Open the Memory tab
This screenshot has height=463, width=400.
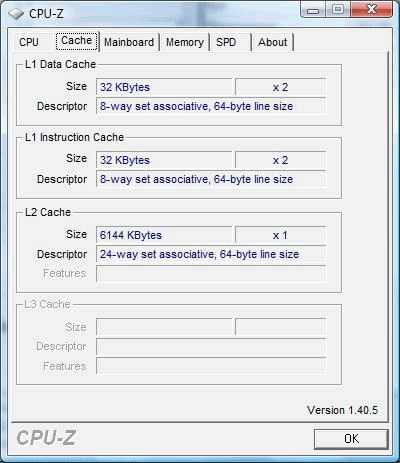[185, 42]
